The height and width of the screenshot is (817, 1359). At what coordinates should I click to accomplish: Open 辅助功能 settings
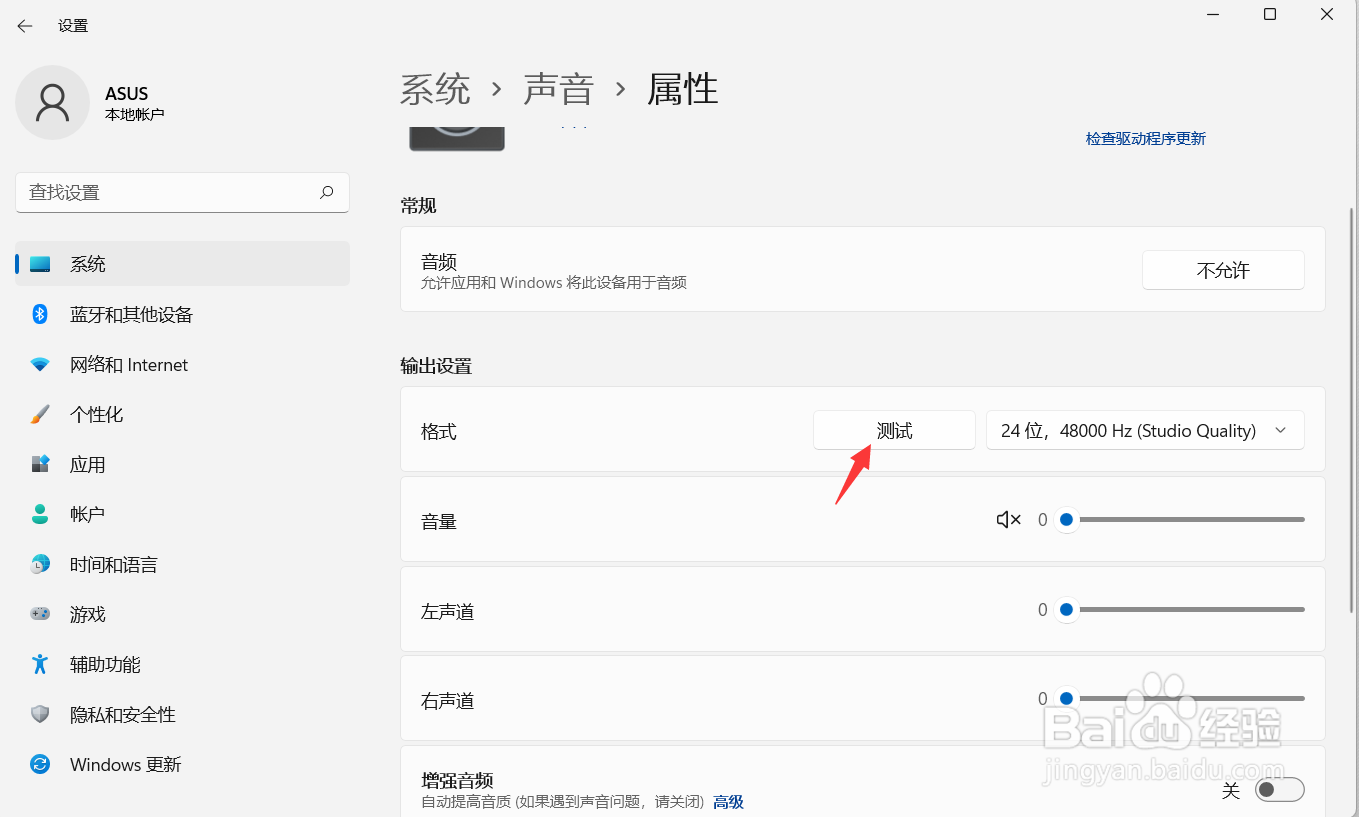(x=182, y=664)
